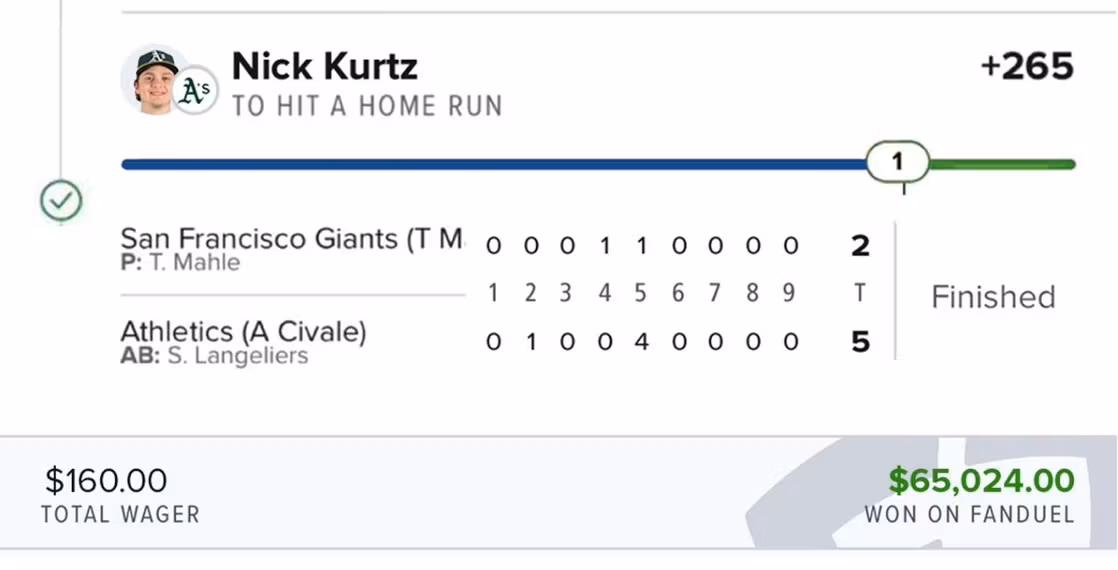1118x570 pixels.
Task: Click the blue portion of progress bar
Action: click(493, 165)
